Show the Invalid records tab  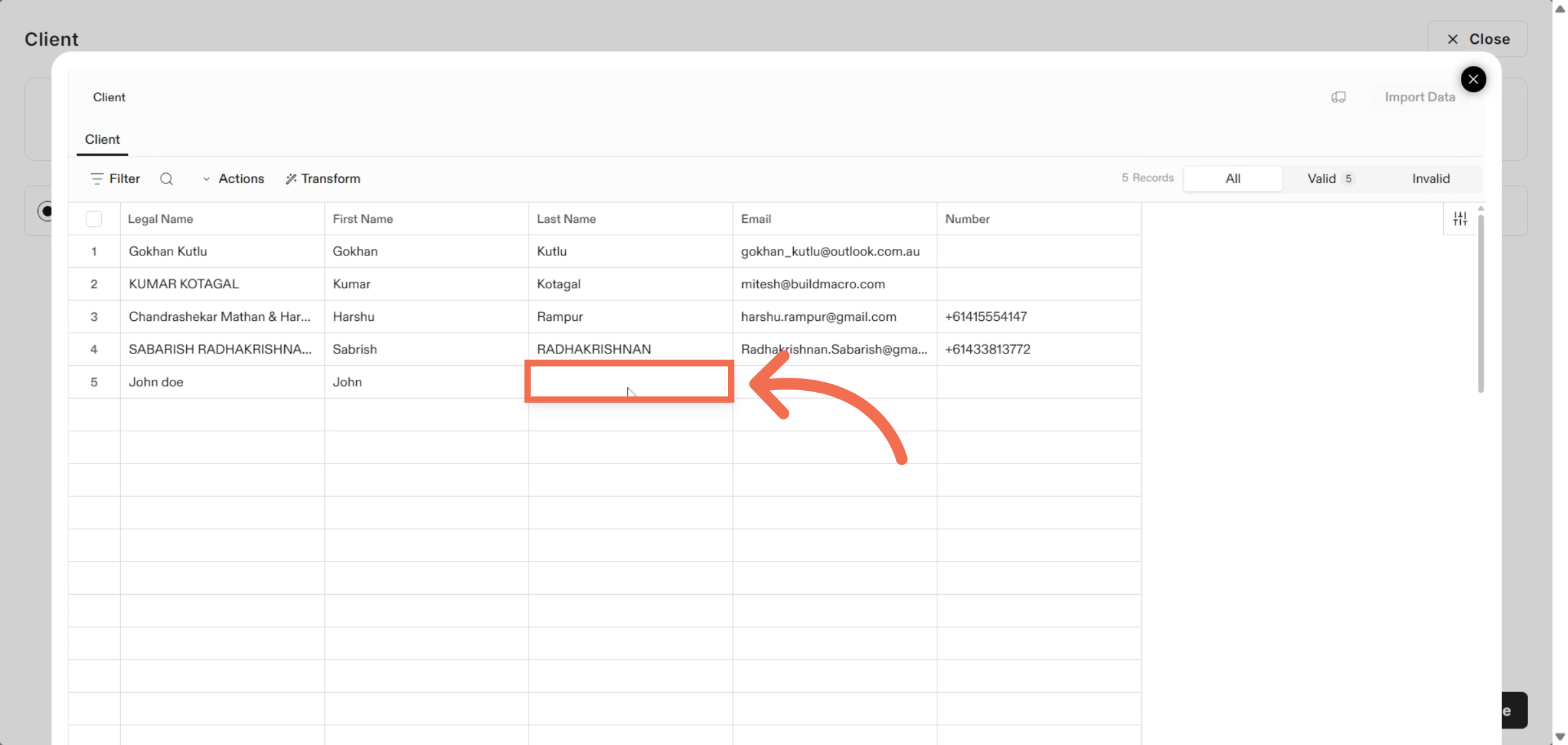(x=1430, y=179)
